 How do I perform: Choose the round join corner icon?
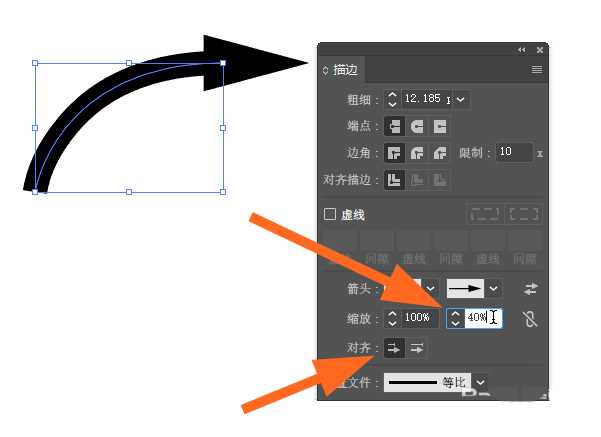tap(417, 153)
